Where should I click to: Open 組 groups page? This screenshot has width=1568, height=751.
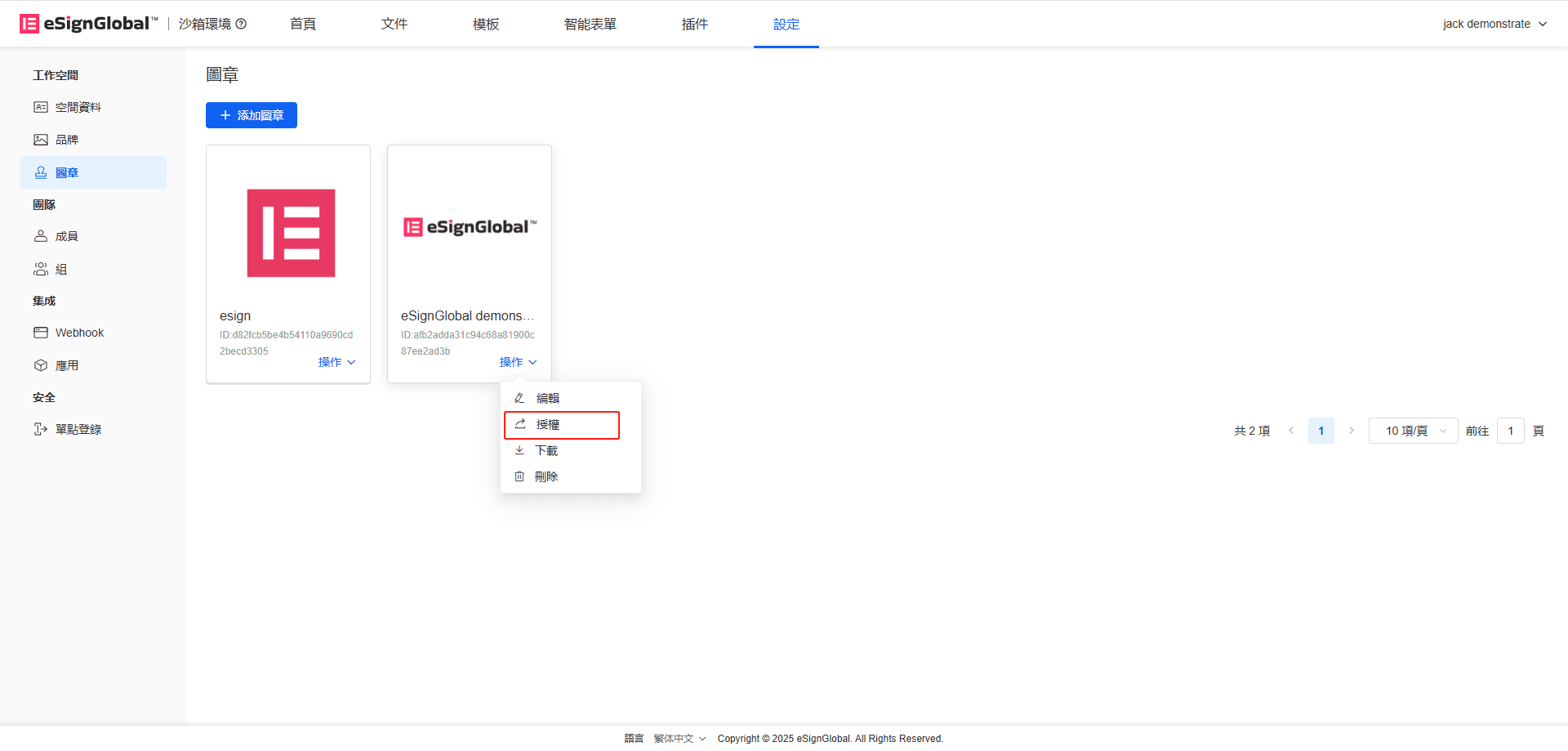[93, 269]
